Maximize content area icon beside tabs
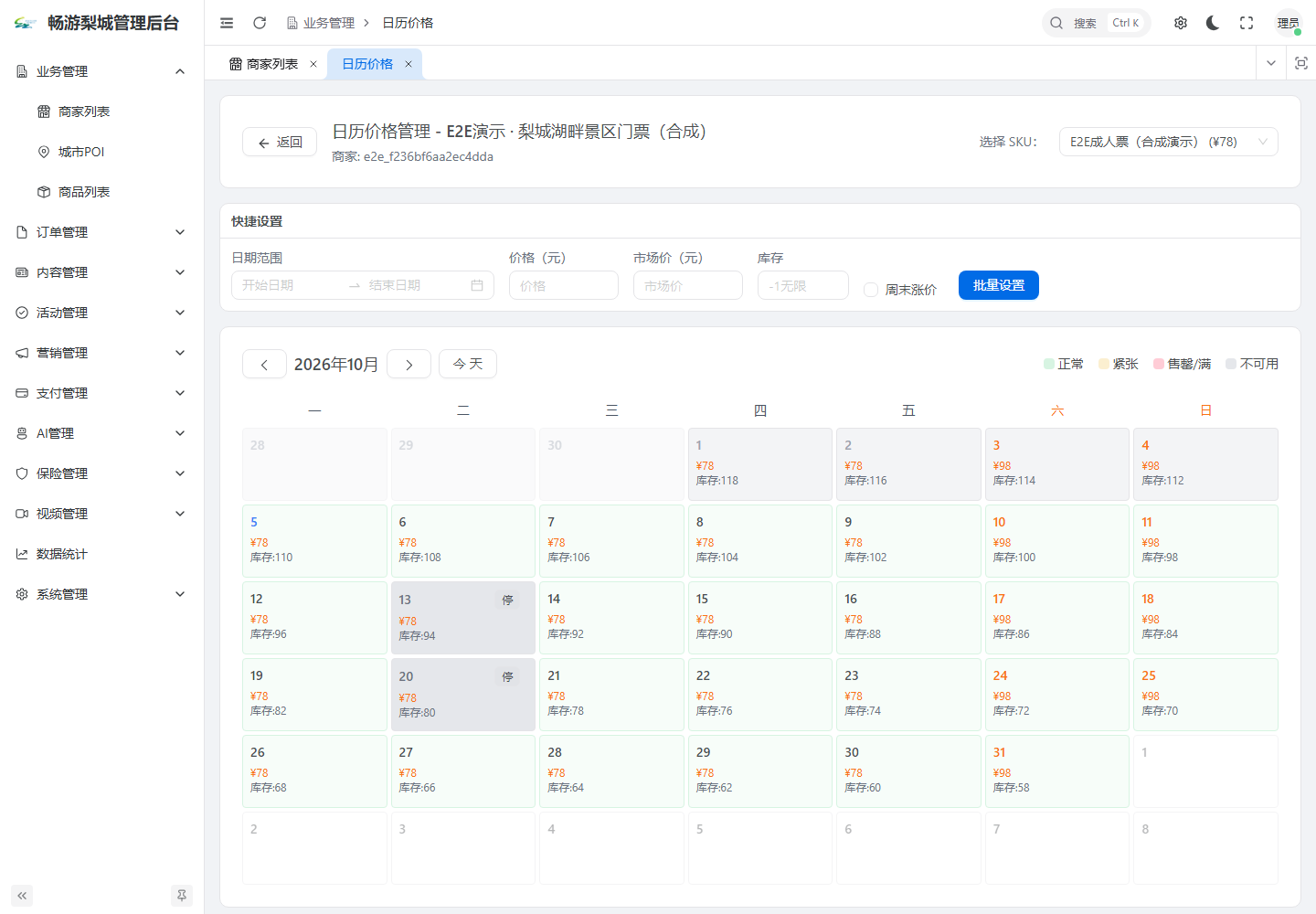The image size is (1316, 914). click(x=1301, y=63)
